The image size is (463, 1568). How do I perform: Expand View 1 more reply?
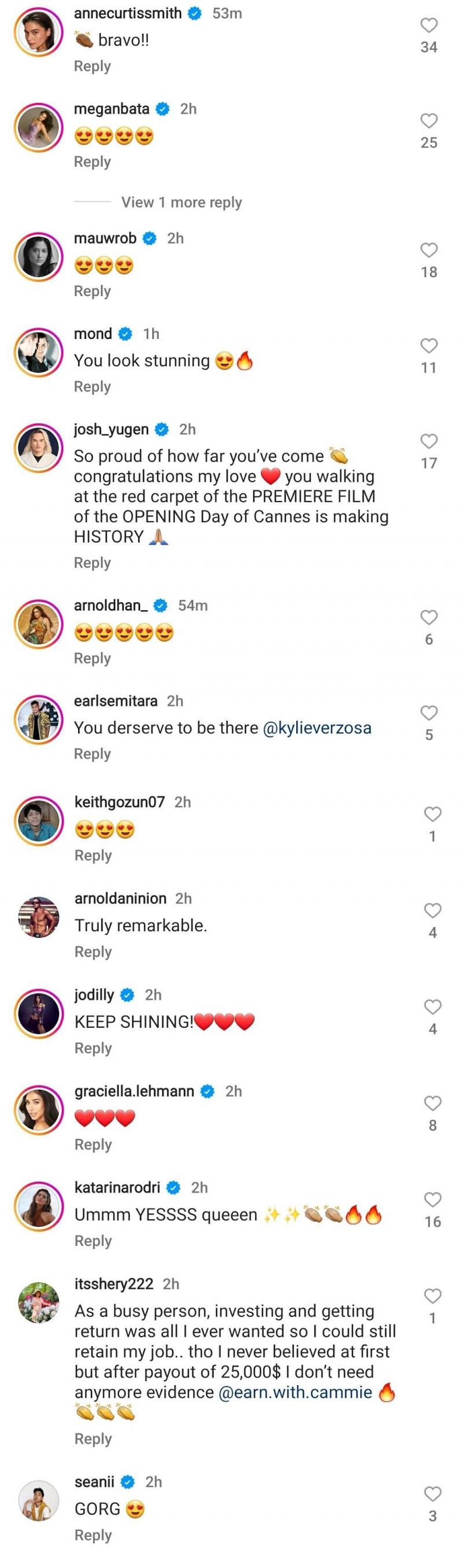point(181,202)
